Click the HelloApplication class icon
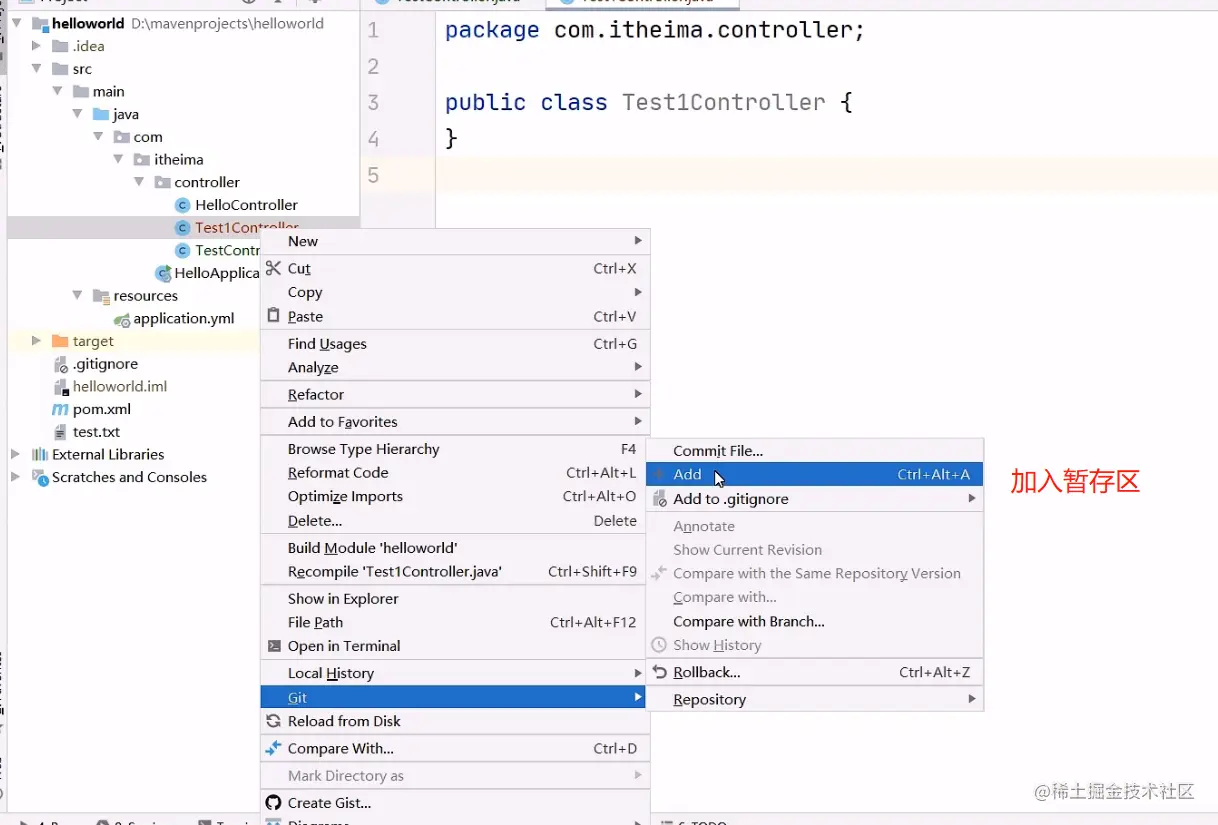The image size is (1218, 825). [163, 273]
